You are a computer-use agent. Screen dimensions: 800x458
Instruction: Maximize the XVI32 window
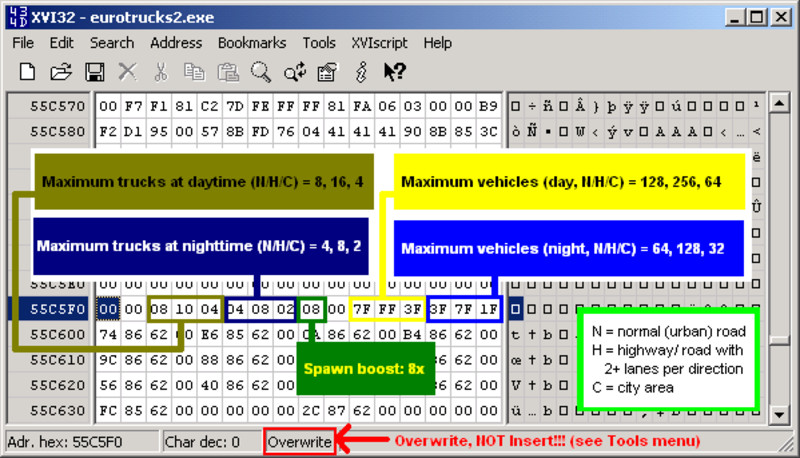[757, 17]
